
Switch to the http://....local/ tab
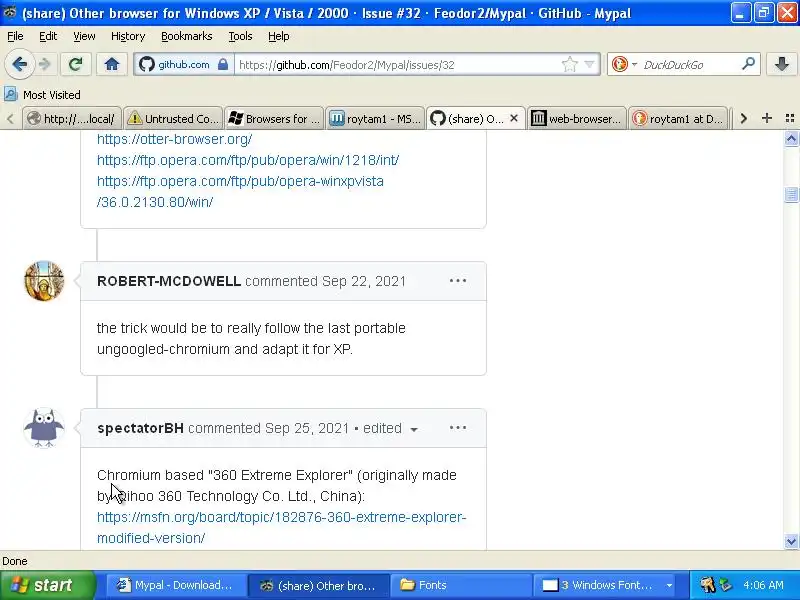tap(72, 119)
